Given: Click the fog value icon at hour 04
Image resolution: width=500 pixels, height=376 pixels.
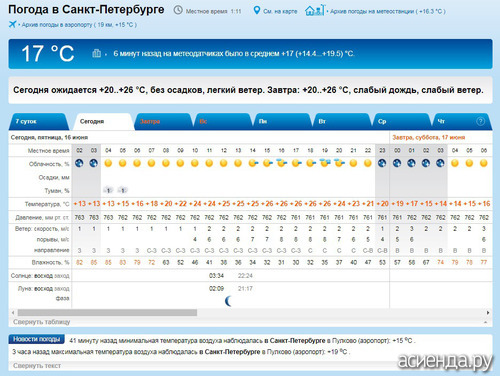Looking at the screenshot, I should tap(108, 190).
